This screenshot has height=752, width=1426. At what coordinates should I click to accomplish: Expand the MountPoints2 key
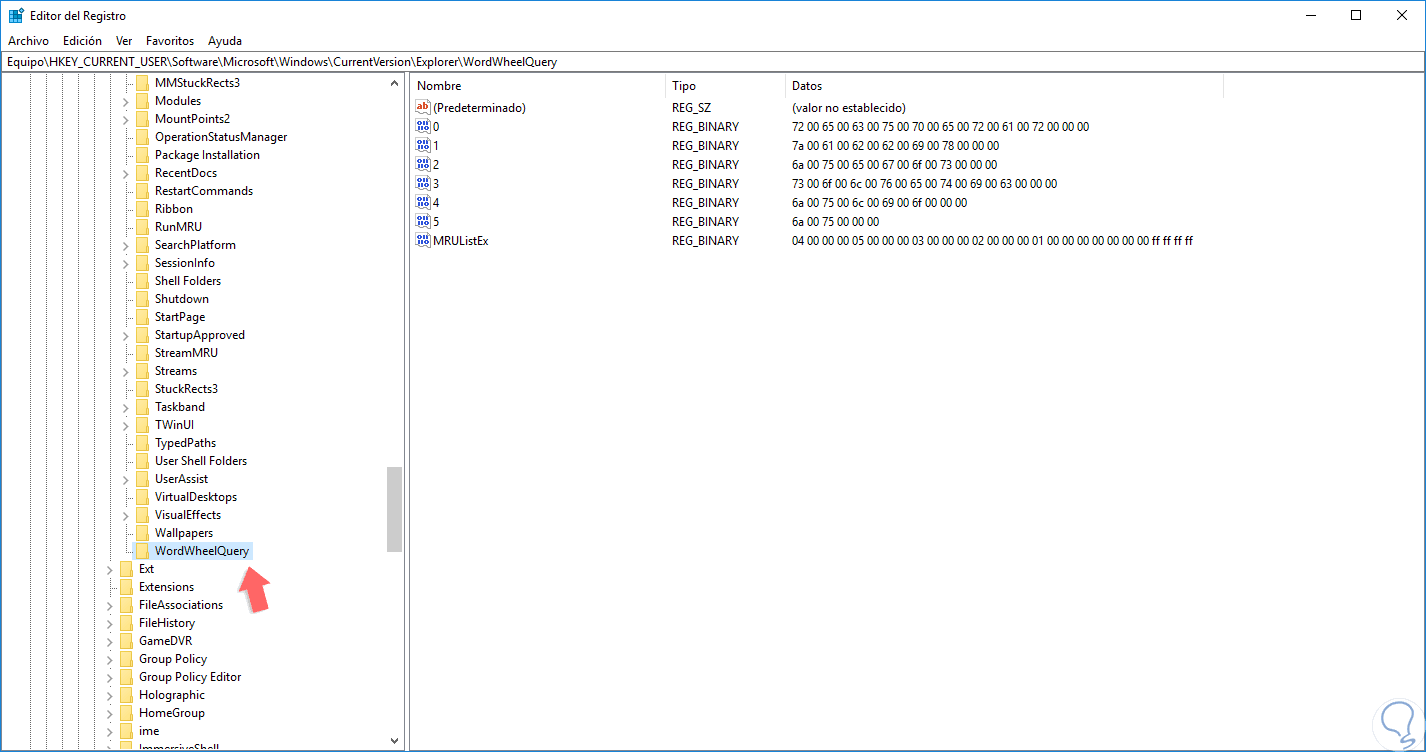[x=126, y=119]
